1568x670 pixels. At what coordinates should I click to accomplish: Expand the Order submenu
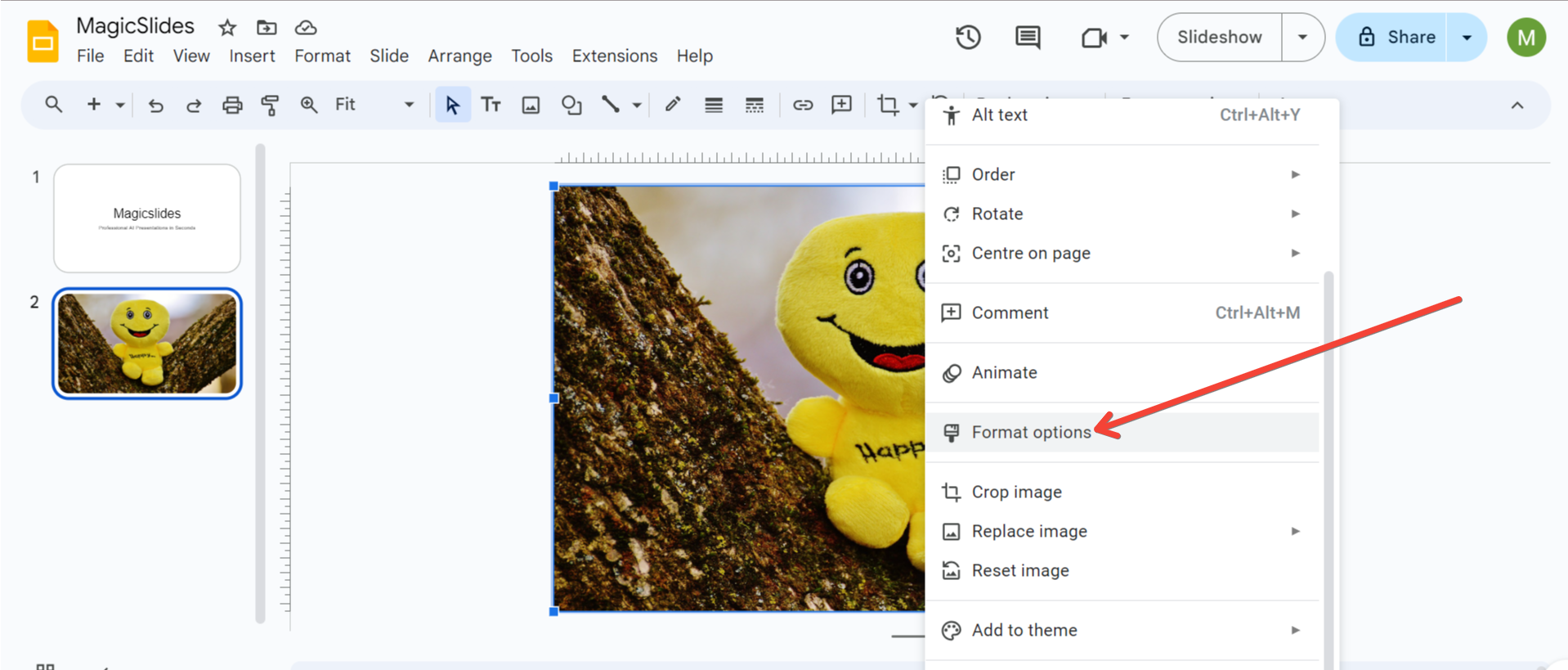1122,174
